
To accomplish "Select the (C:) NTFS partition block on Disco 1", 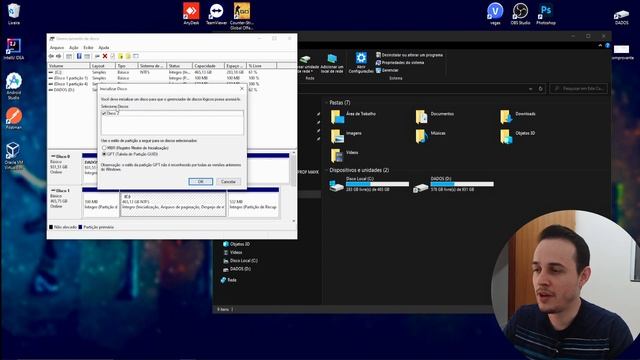I will 173,204.
